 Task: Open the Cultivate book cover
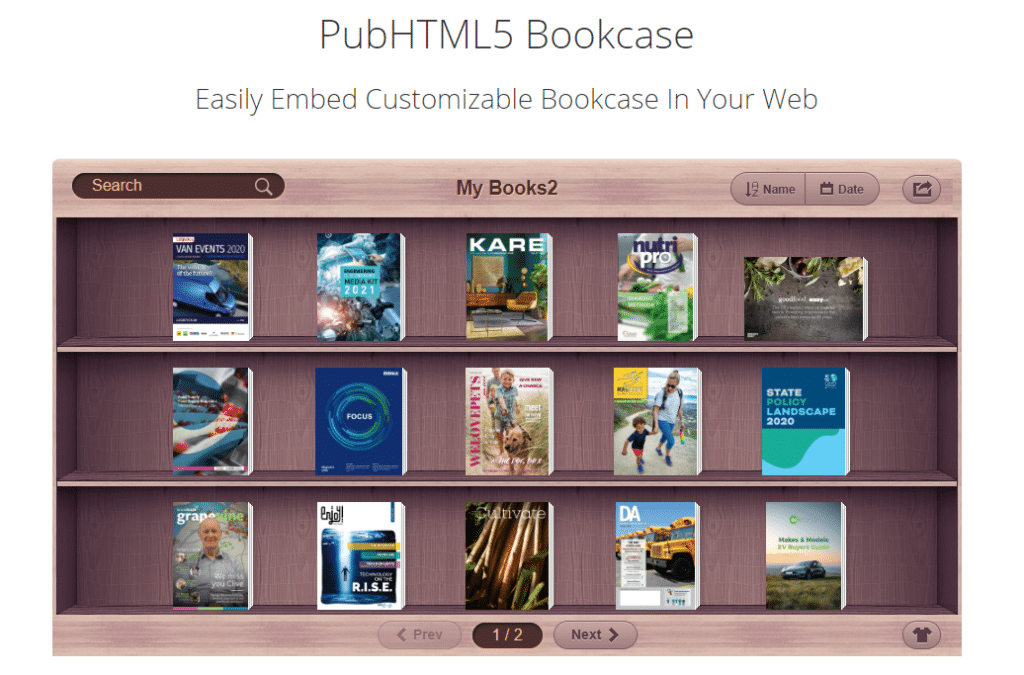[508, 556]
